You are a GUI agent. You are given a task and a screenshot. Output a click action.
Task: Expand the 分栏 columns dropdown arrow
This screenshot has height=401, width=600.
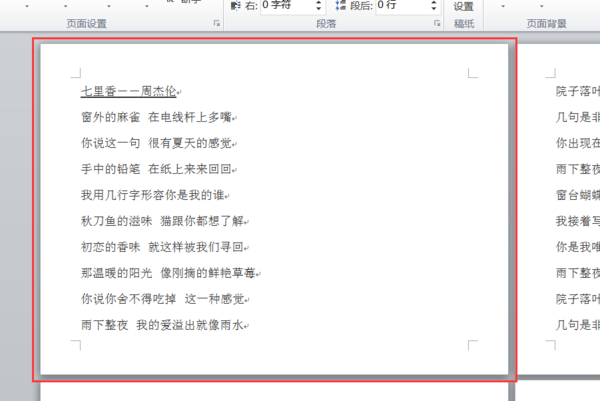pyautogui.click(x=147, y=7)
